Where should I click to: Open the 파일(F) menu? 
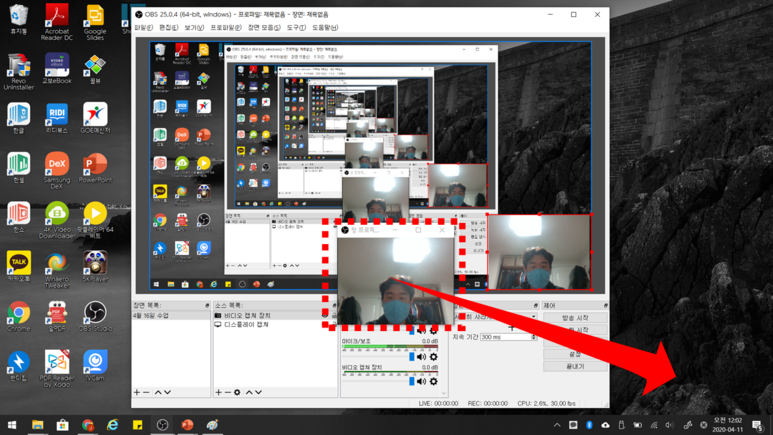143,28
